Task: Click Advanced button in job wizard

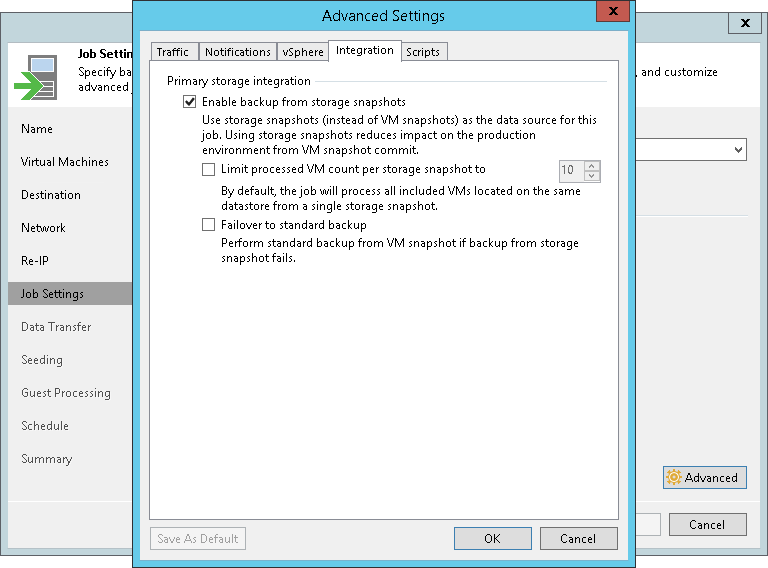Action: click(x=705, y=477)
